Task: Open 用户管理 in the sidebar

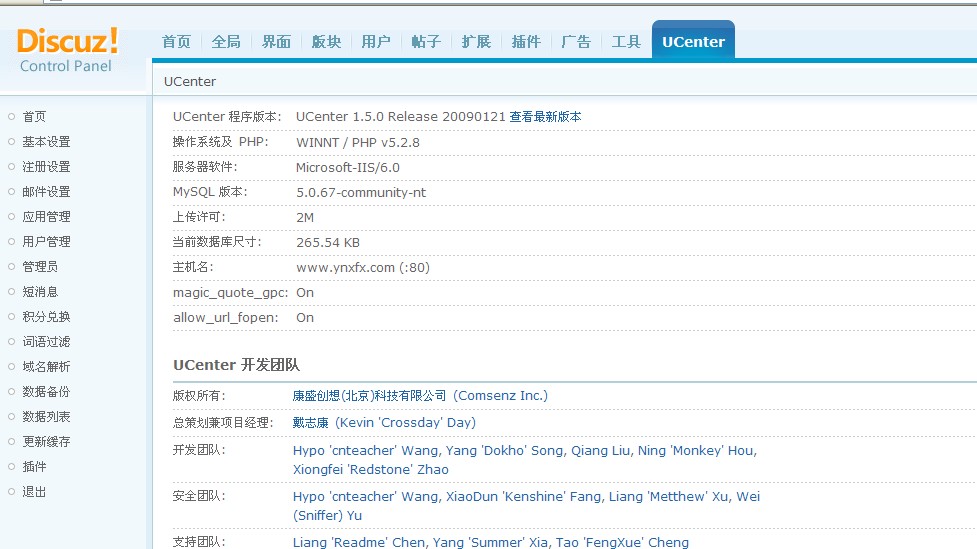Action: click(x=46, y=241)
